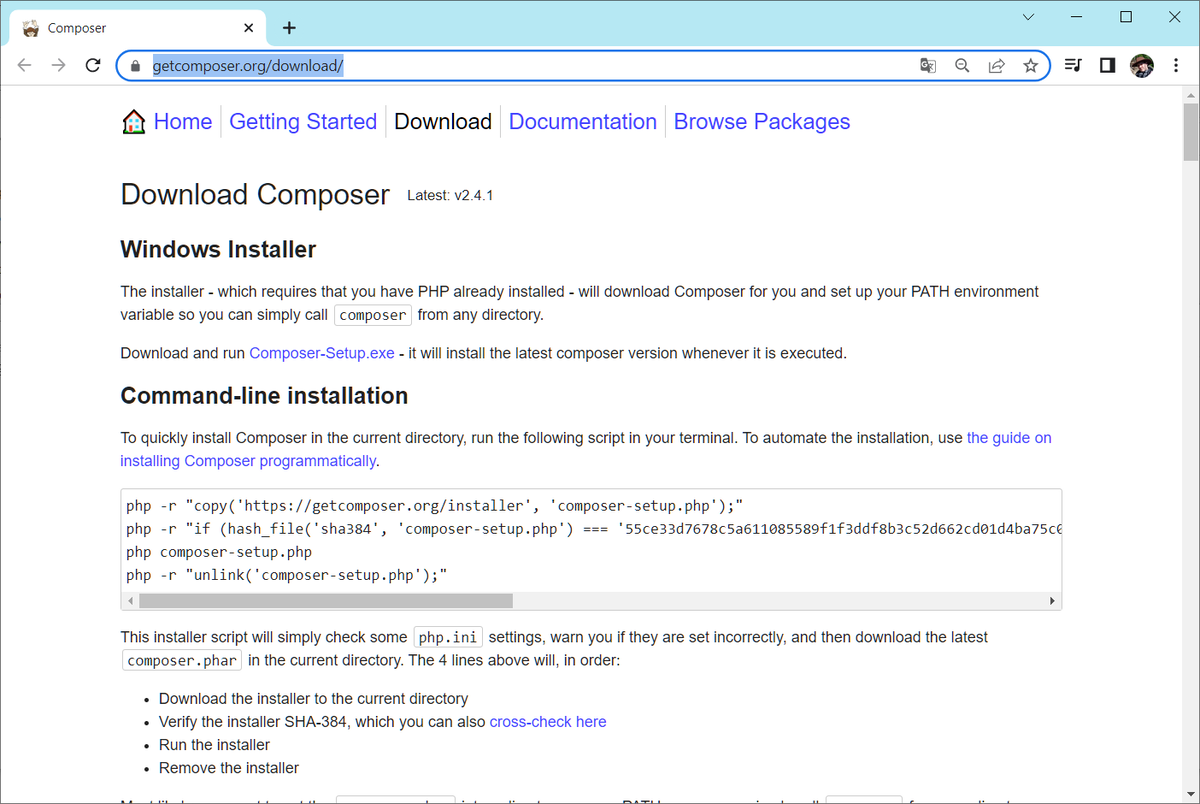Click page vertical scrollbar thumb

point(1190,131)
